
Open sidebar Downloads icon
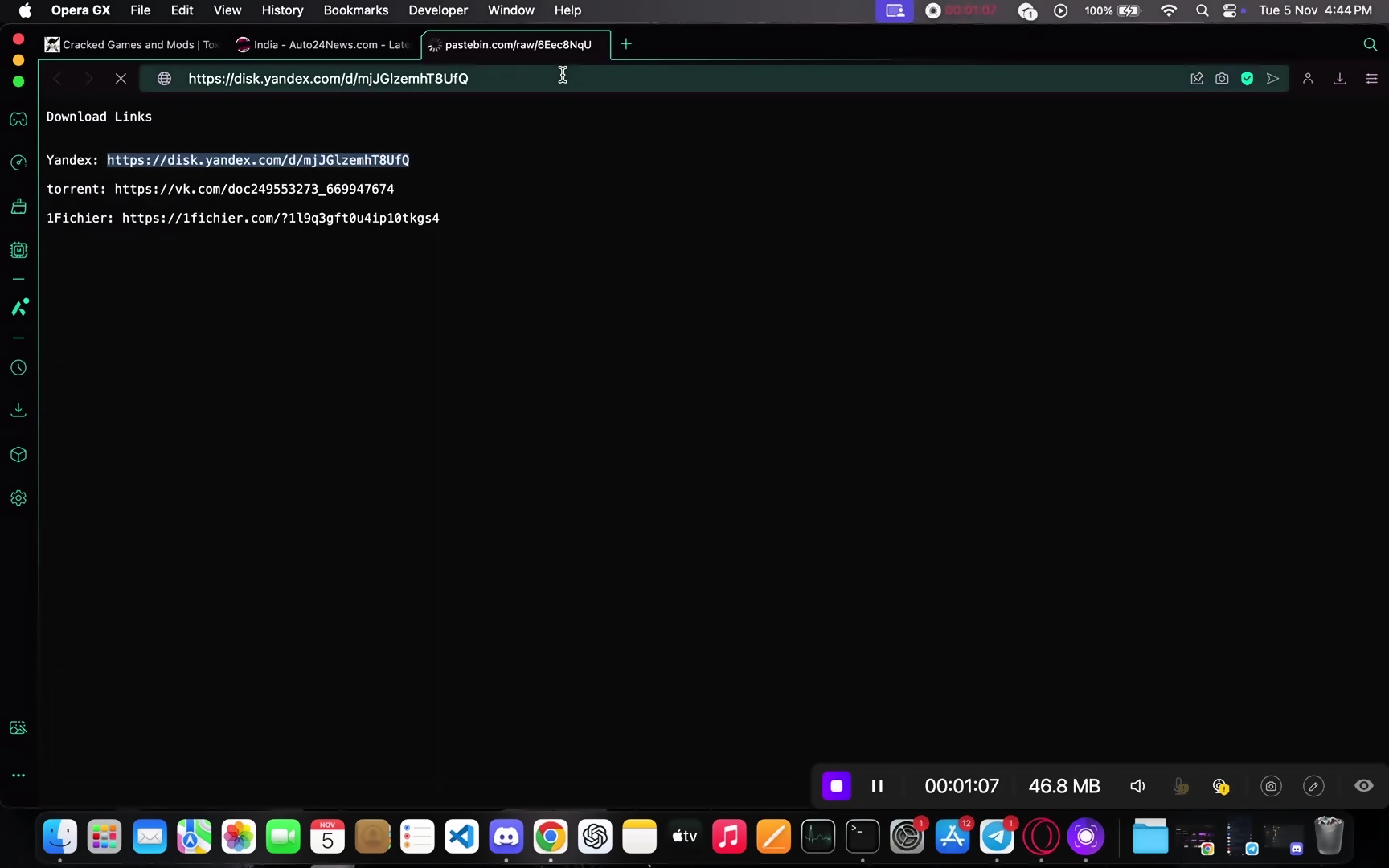pyautogui.click(x=18, y=411)
